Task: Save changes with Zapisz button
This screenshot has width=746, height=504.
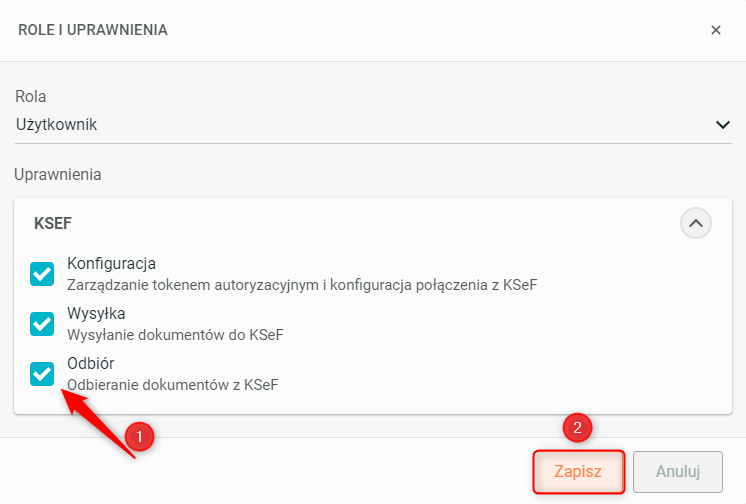Action: click(x=578, y=472)
